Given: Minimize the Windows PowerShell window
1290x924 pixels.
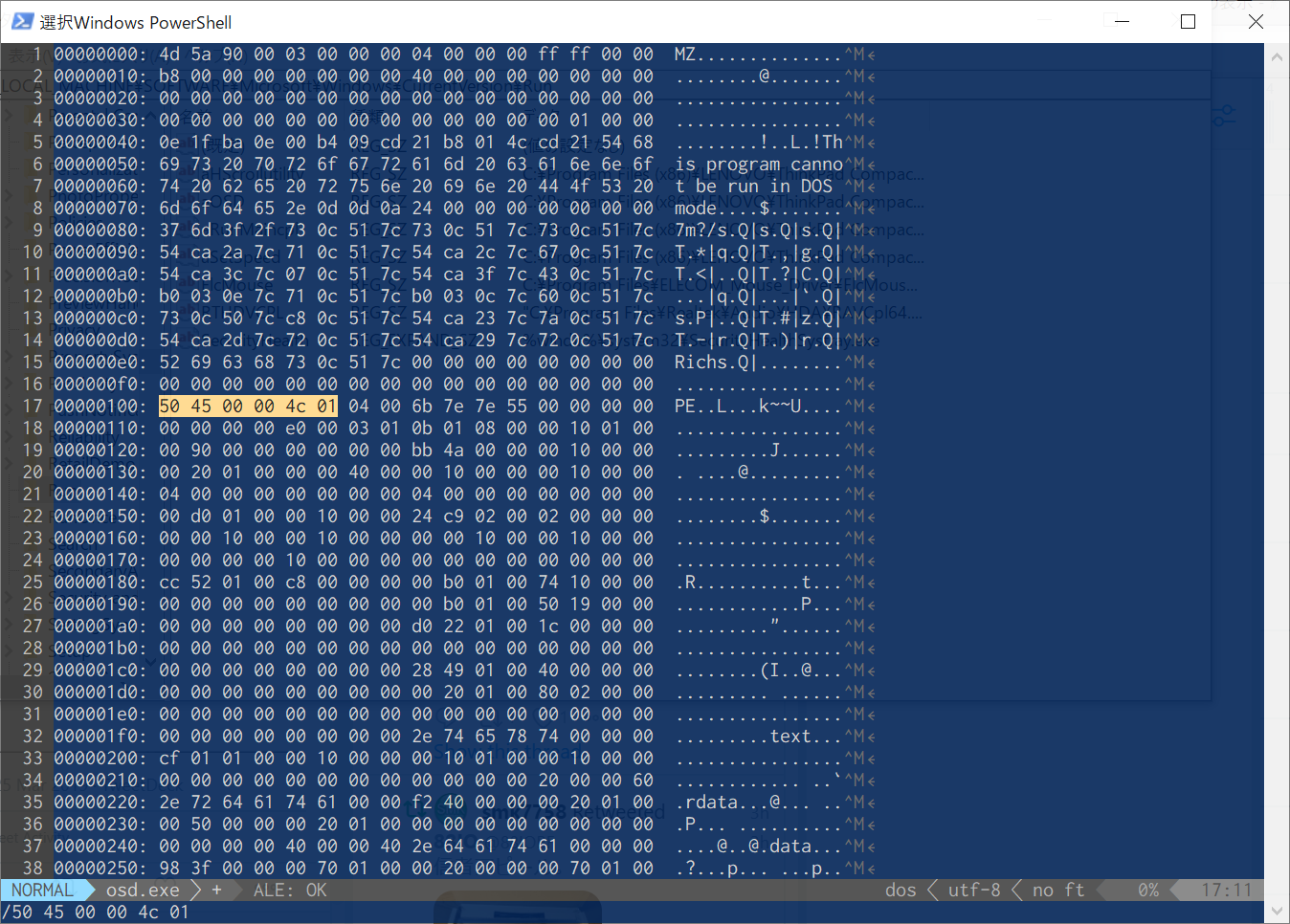Looking at the screenshot, I should 1122,22.
